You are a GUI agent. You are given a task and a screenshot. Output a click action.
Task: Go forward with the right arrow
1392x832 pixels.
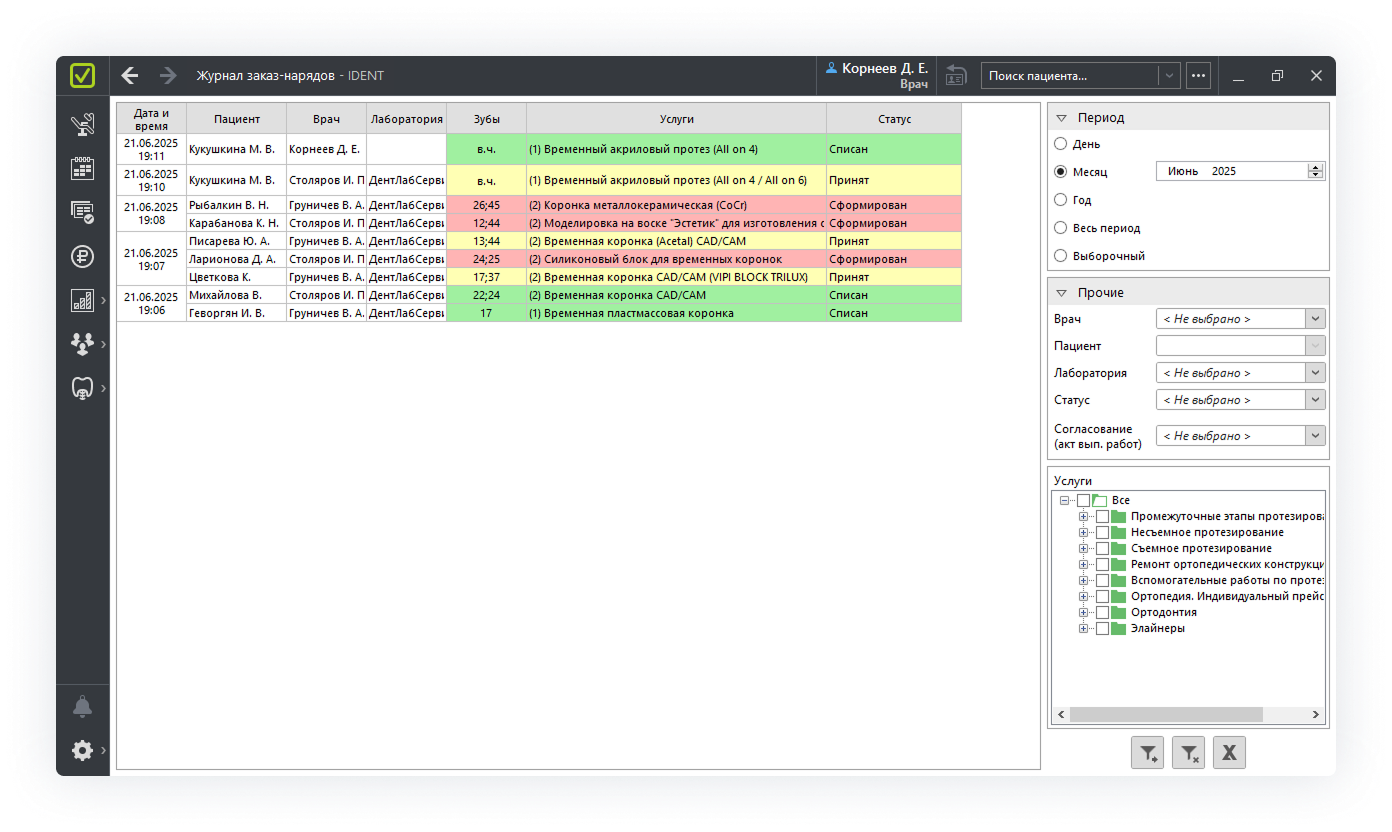168,75
